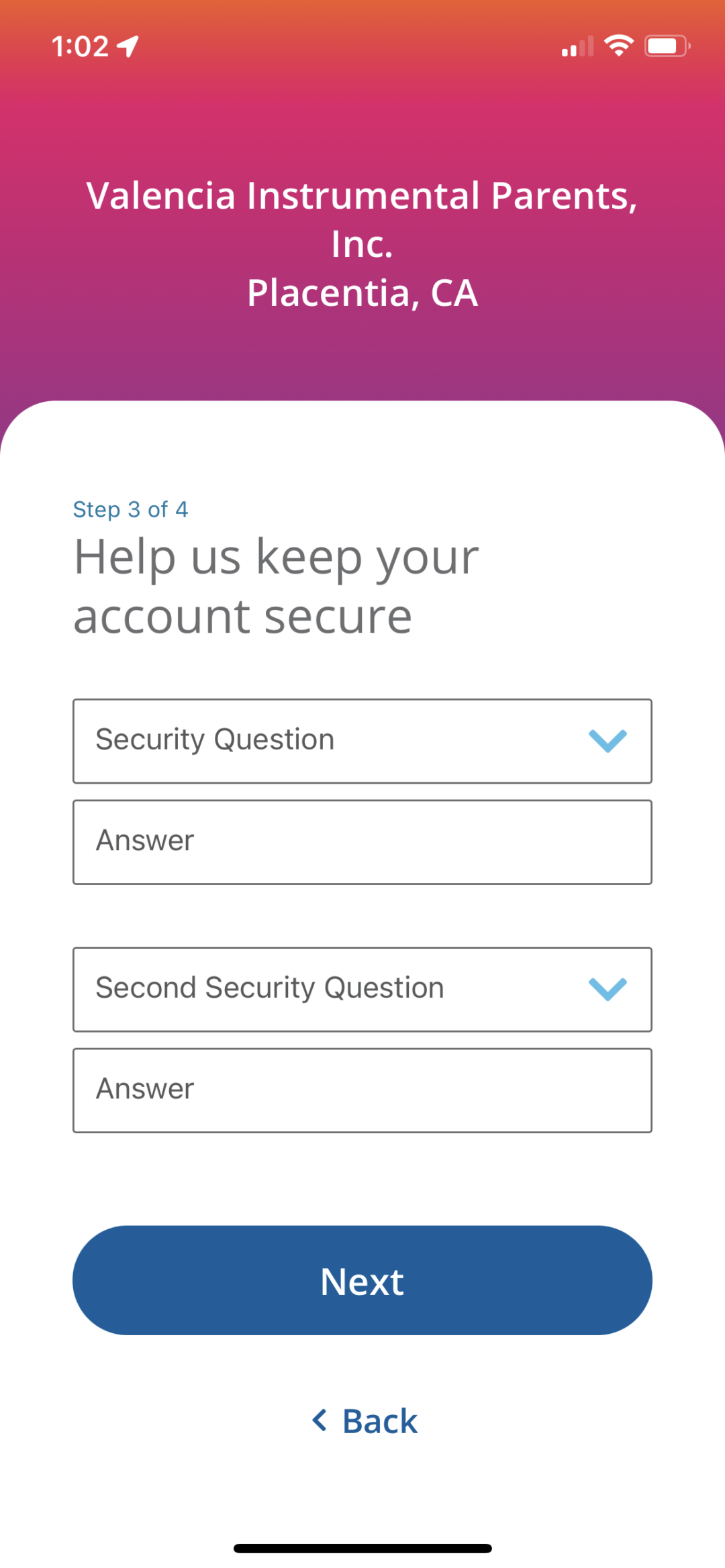Tap the 'Help us keep your account secure' heading
Image resolution: width=725 pixels, height=1568 pixels.
click(276, 586)
